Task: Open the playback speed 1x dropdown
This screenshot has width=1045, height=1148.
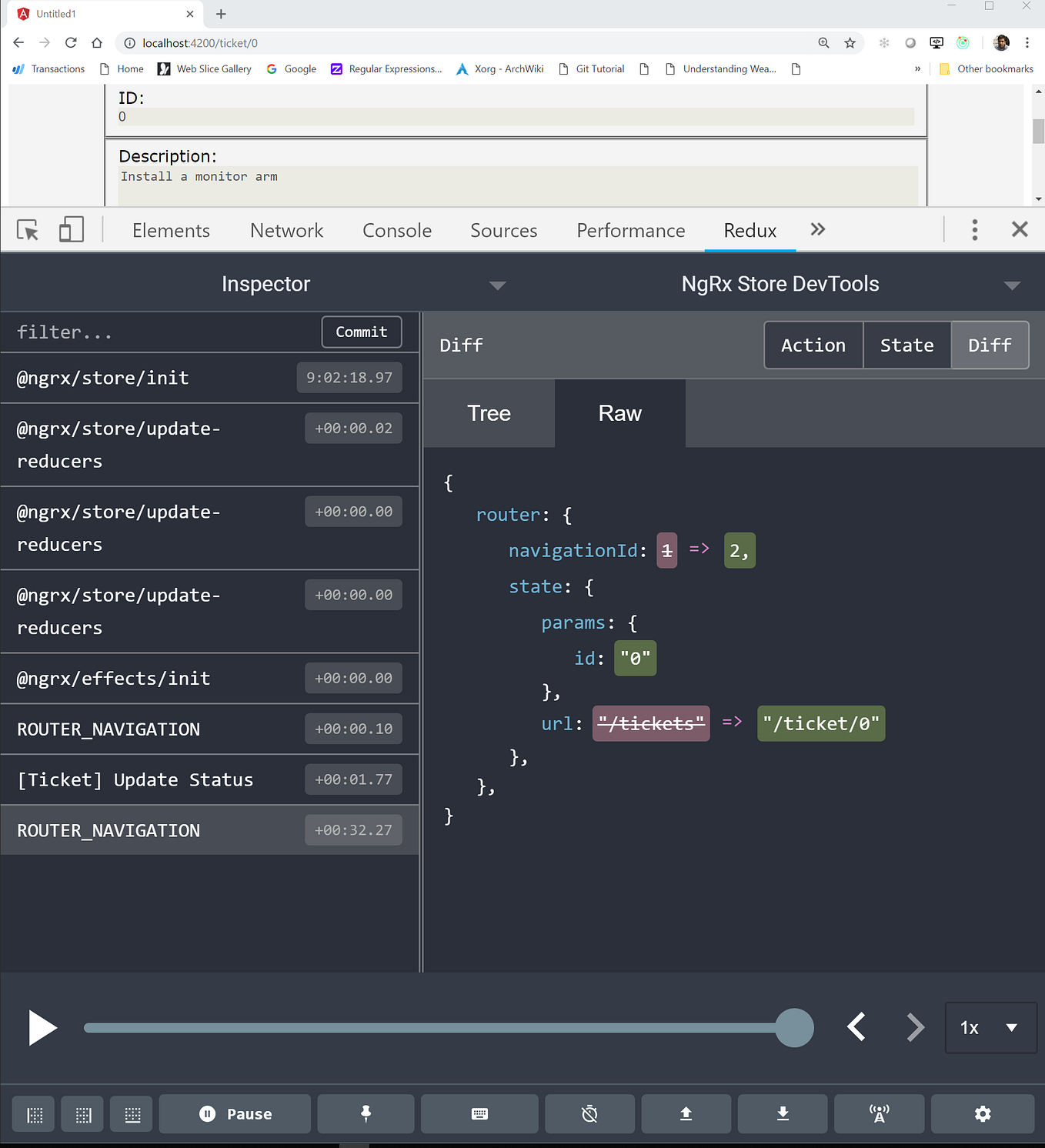Action: [990, 1027]
